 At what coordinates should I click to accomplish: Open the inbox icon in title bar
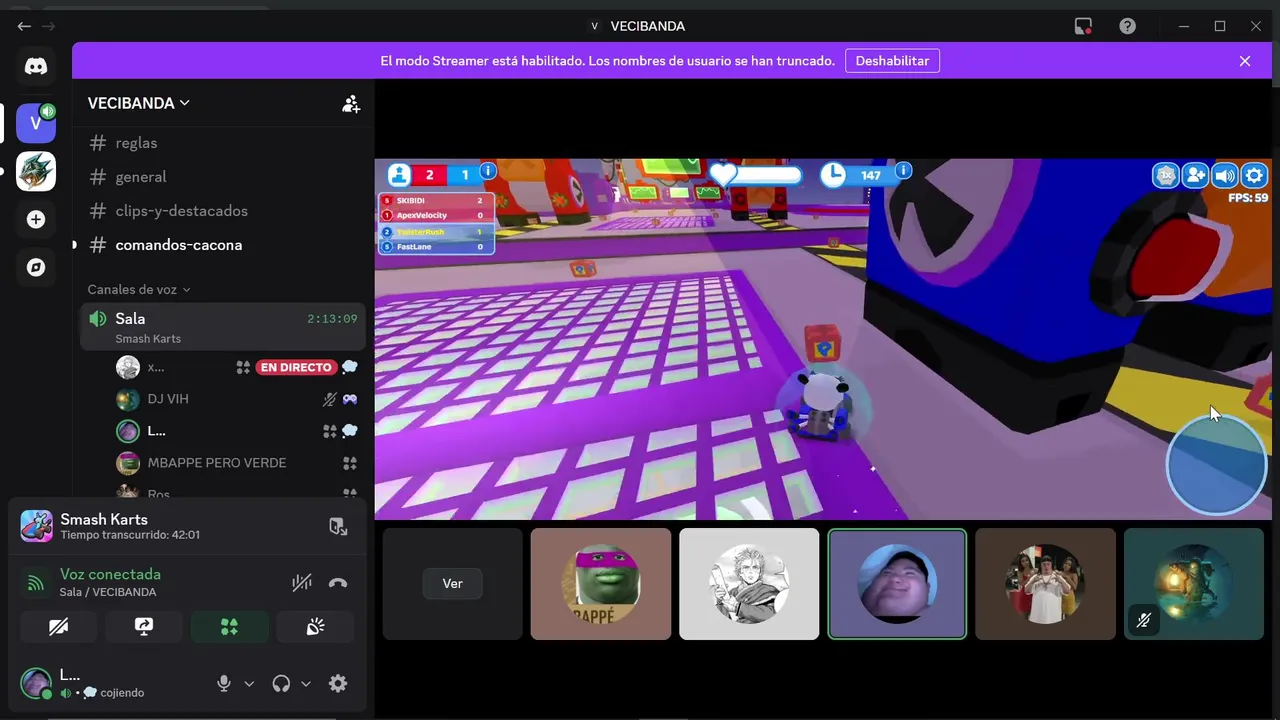point(1083,26)
